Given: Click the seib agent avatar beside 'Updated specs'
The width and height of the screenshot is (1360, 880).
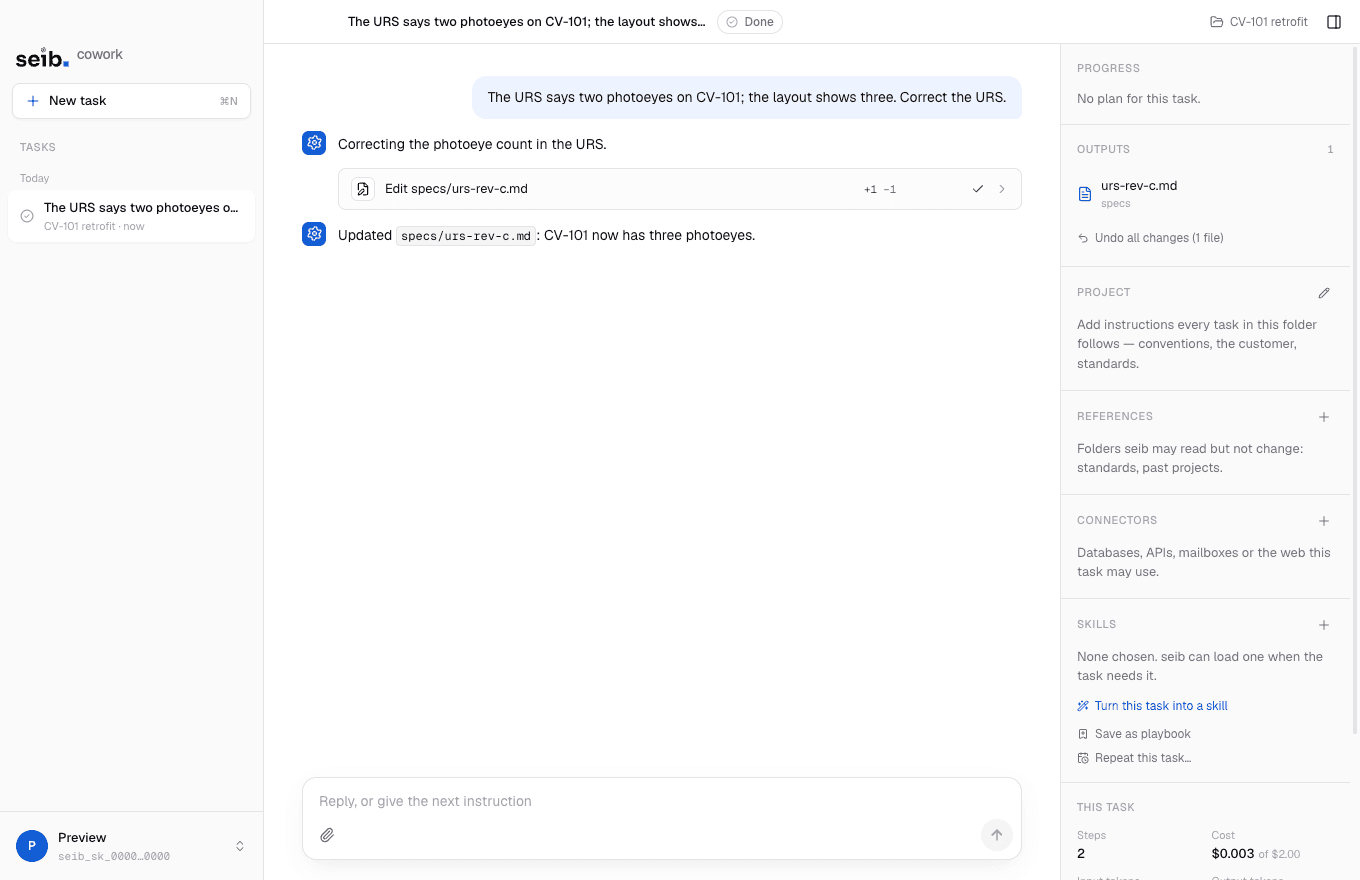Looking at the screenshot, I should [314, 234].
